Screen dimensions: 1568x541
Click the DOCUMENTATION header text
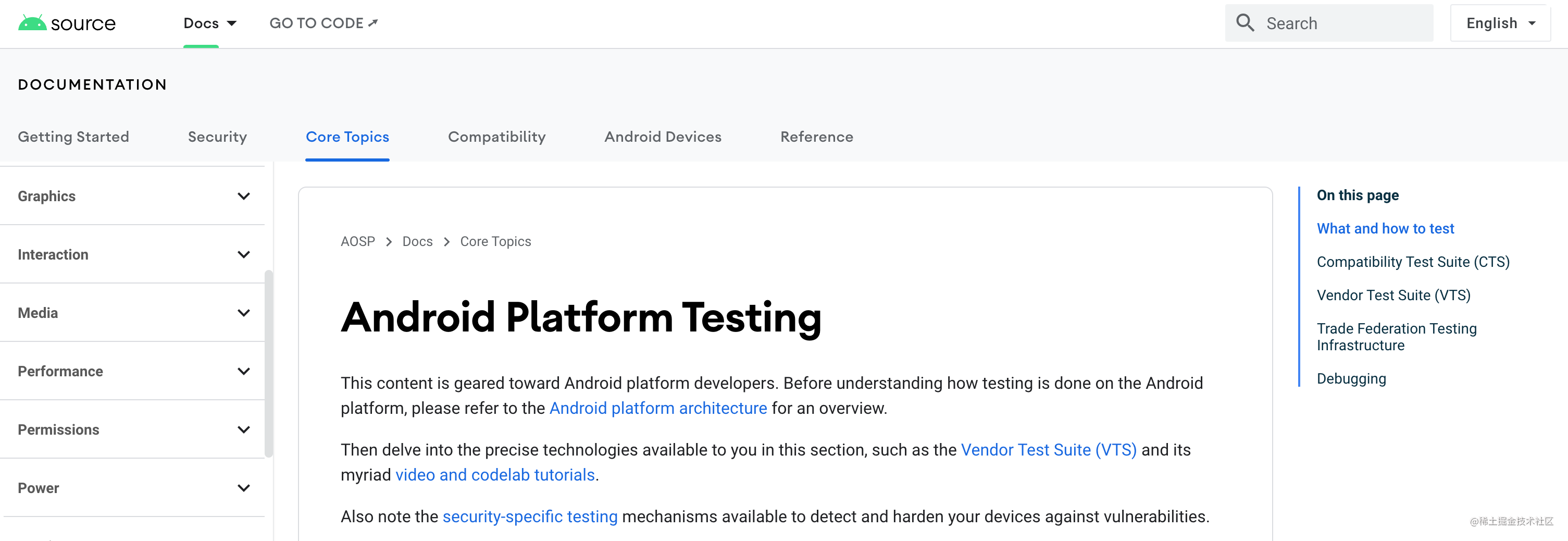tap(93, 84)
